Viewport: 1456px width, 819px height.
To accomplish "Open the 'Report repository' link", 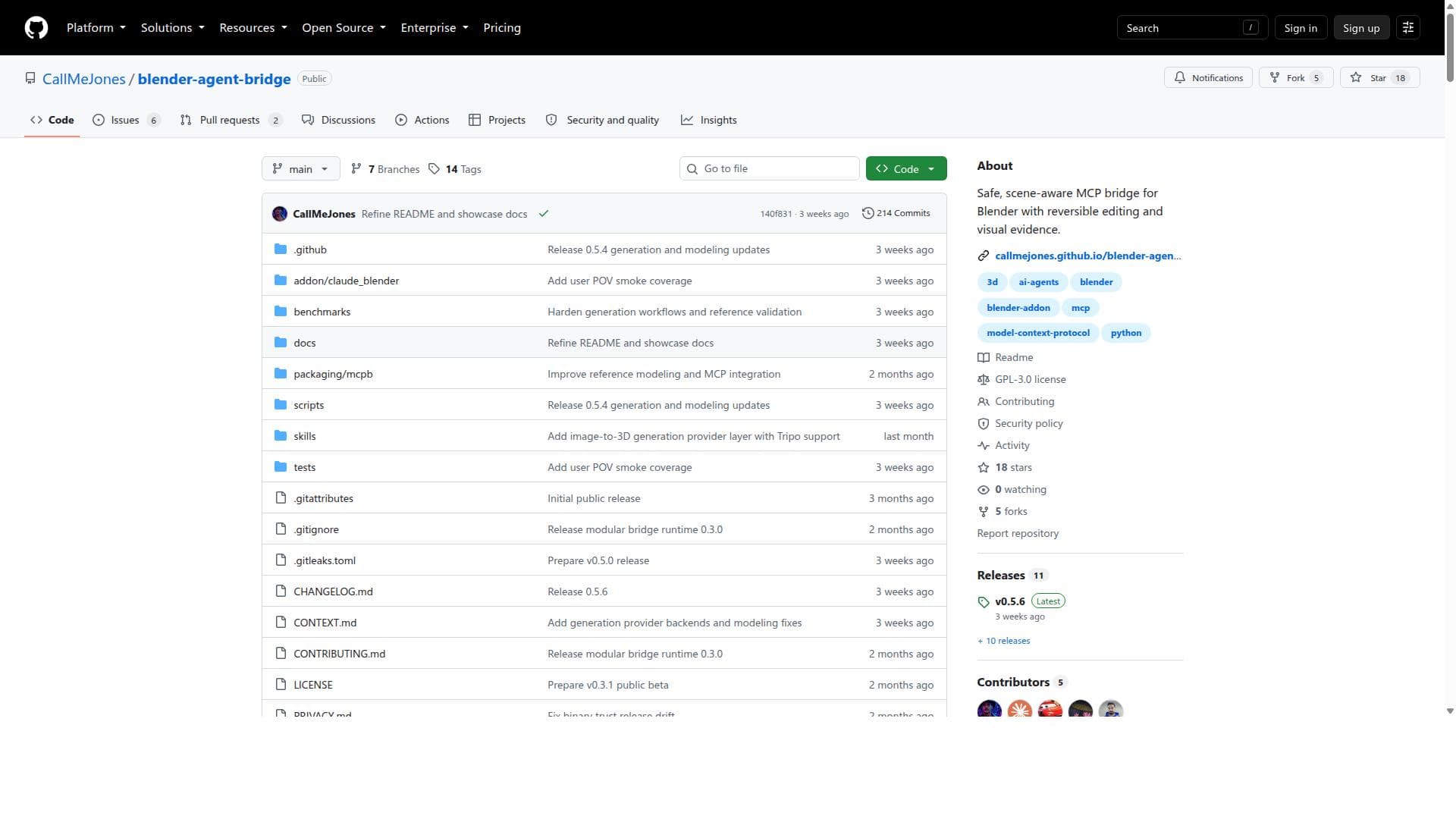I will click(1018, 534).
